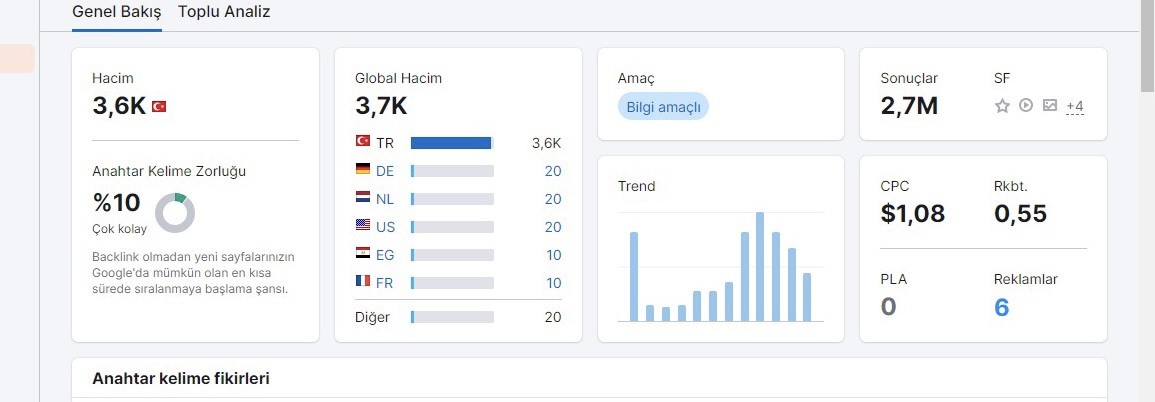Screen dimensions: 1155x402
Task: Click the US flag in country list
Action: (x=362, y=226)
